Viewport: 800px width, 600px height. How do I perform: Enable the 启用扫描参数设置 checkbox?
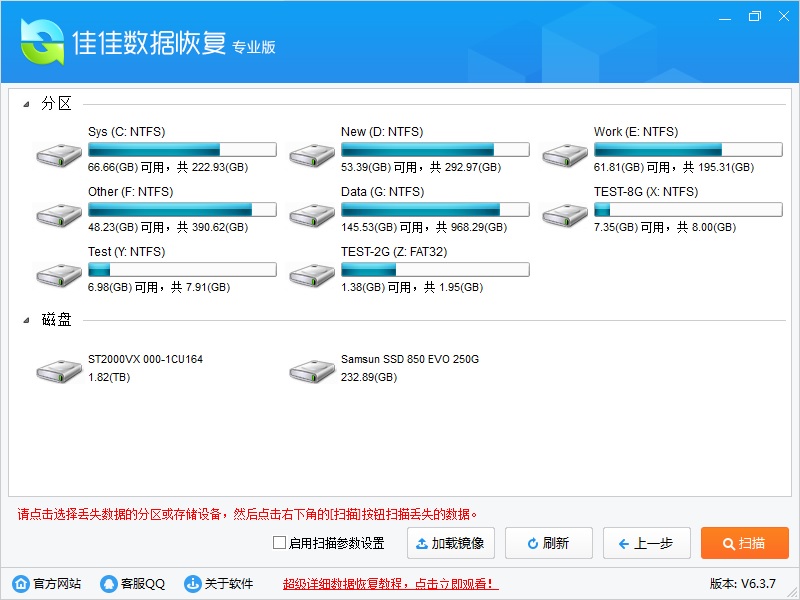tap(280, 543)
